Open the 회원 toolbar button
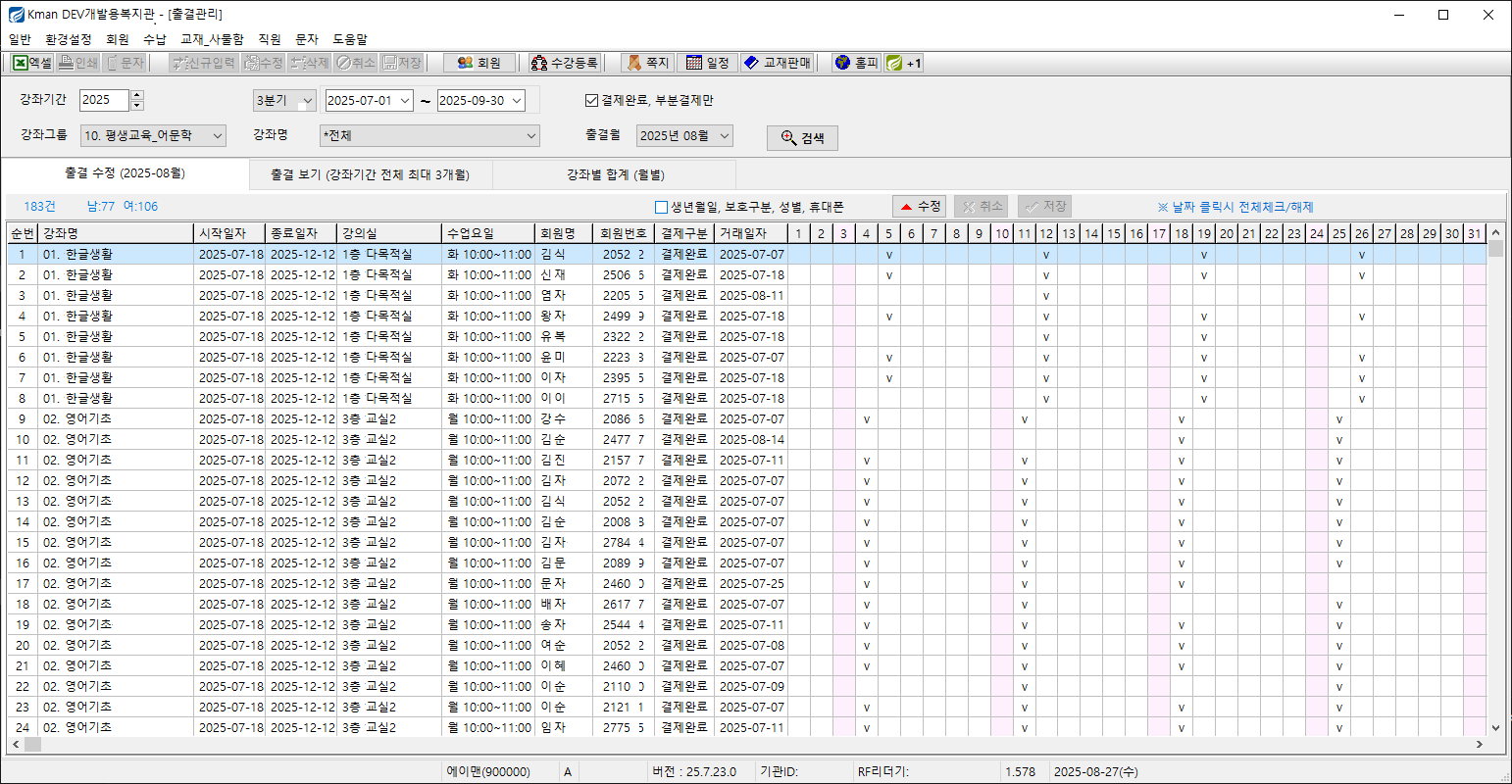Screen dimensions: 1512x784 [x=479, y=63]
